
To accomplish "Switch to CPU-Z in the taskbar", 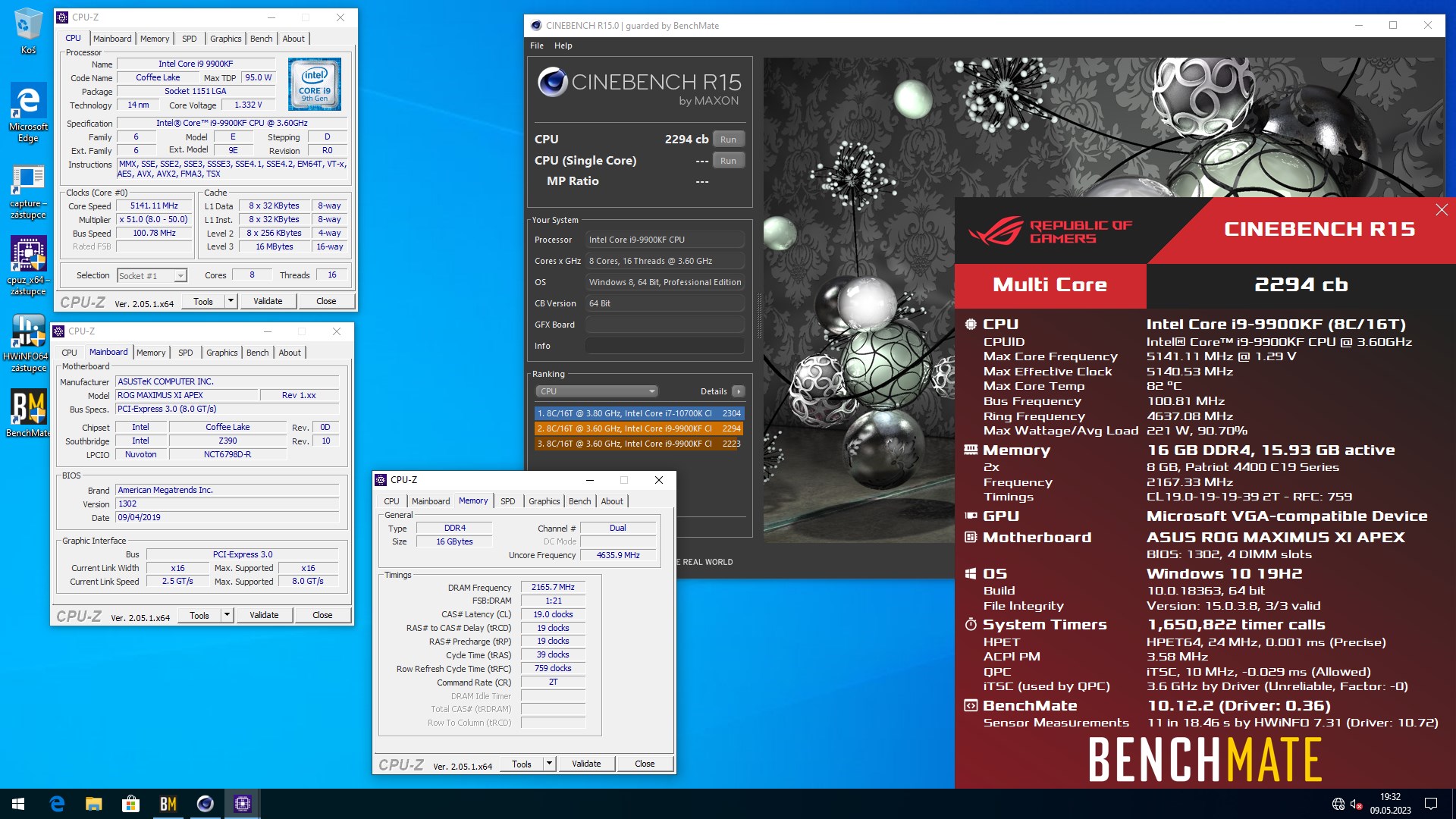I will 243,804.
